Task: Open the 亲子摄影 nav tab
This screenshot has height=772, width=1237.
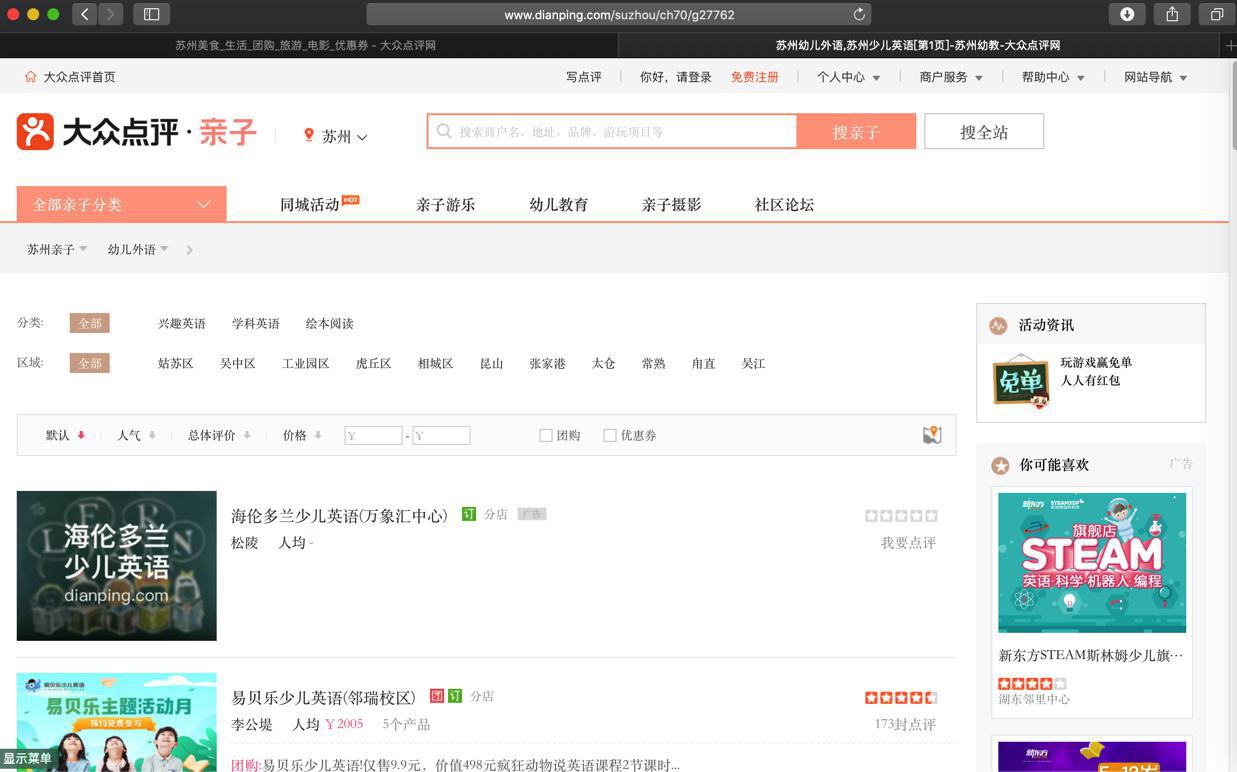Action: 671,204
